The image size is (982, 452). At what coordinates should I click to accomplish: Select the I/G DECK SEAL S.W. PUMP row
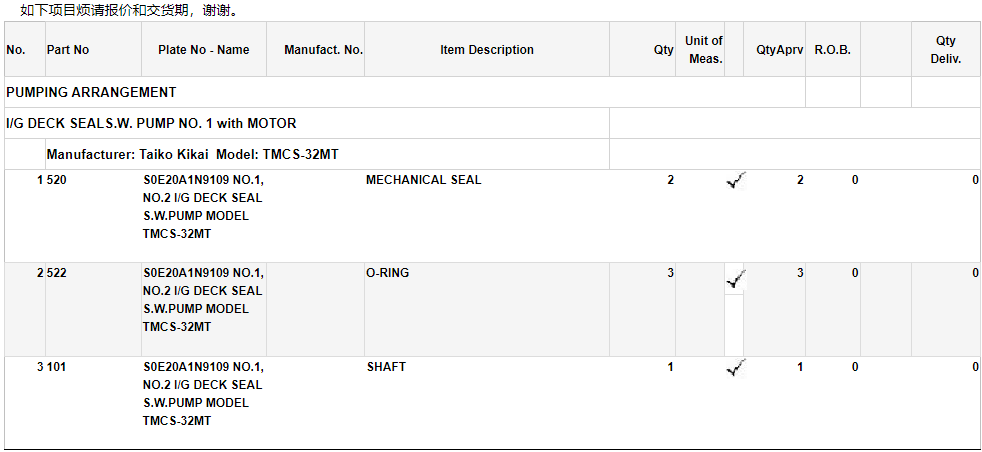[x=151, y=123]
